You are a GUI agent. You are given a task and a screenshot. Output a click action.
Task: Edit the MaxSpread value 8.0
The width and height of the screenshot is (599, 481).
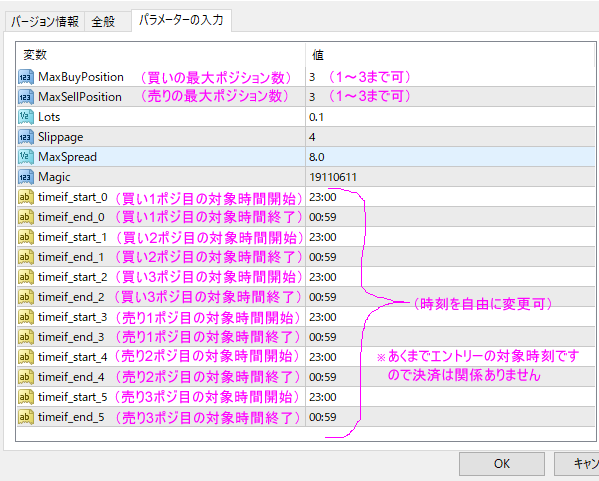coord(450,157)
